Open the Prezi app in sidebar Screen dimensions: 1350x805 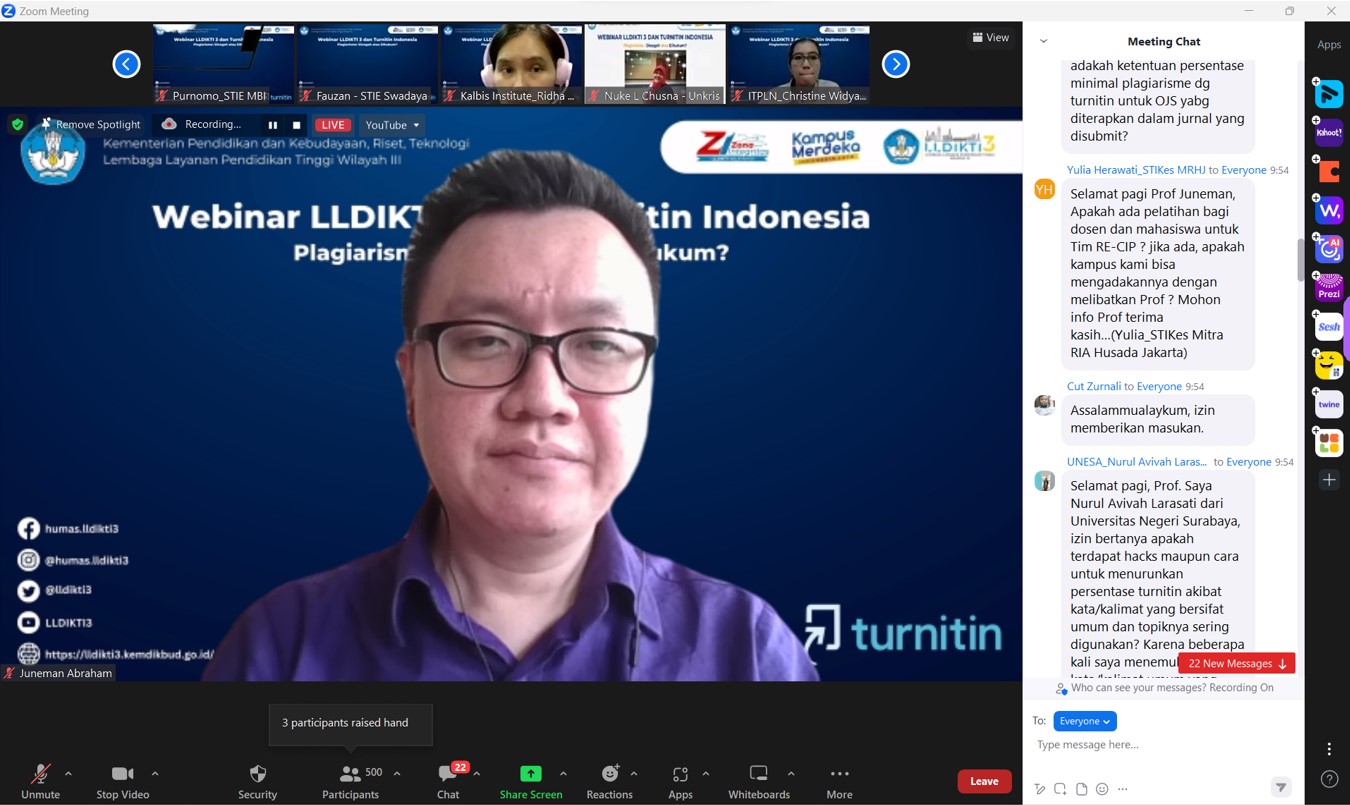pyautogui.click(x=1329, y=288)
